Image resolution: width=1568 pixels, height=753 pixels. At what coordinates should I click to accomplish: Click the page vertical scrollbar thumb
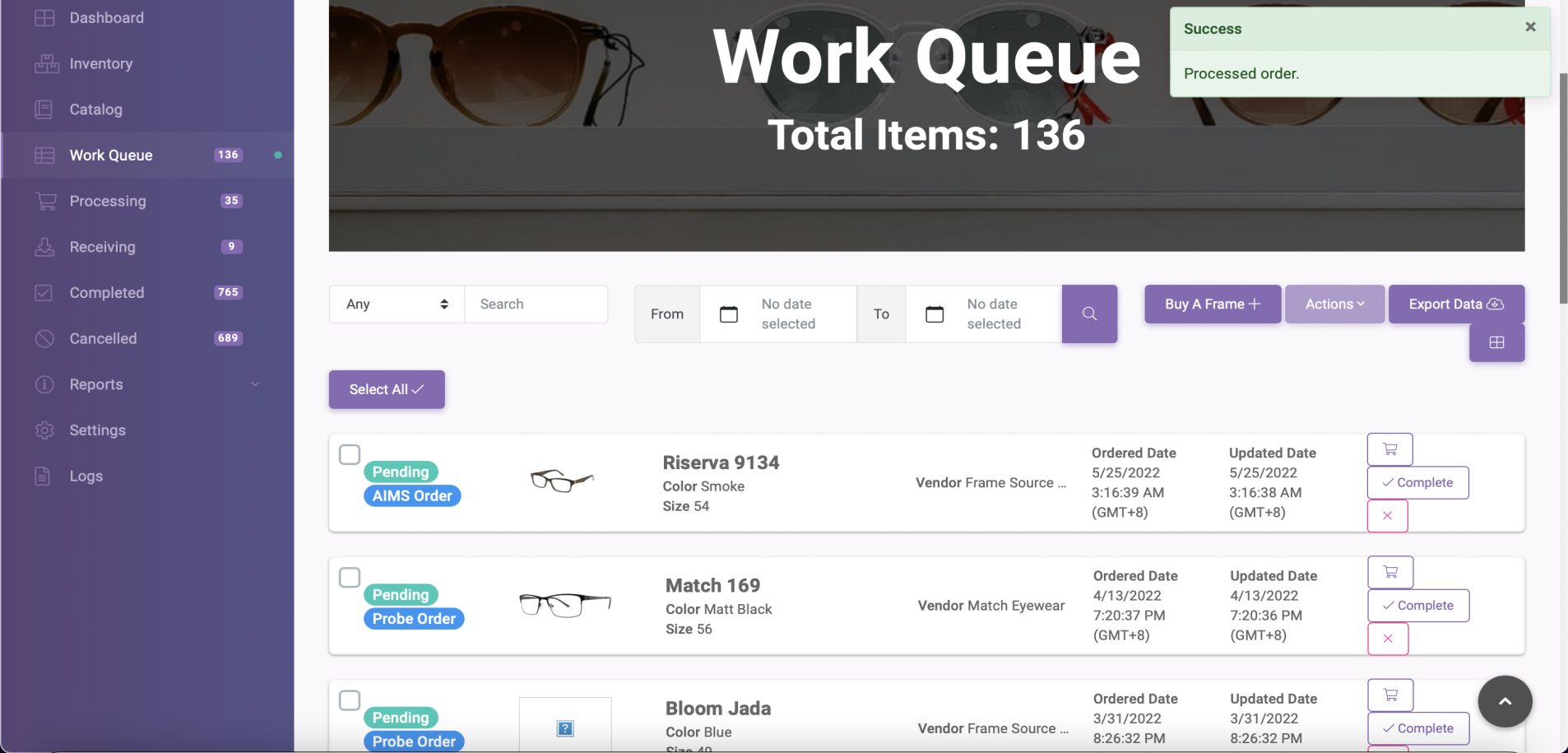(1563, 188)
